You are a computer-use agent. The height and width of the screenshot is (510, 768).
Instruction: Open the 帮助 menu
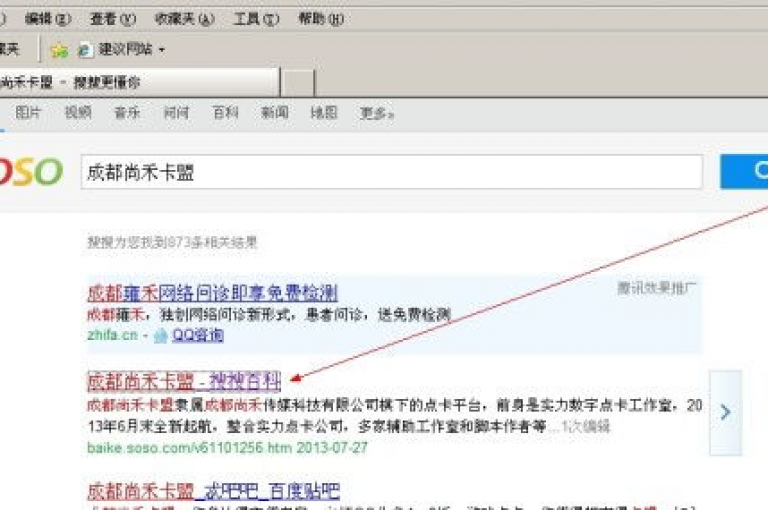point(321,19)
